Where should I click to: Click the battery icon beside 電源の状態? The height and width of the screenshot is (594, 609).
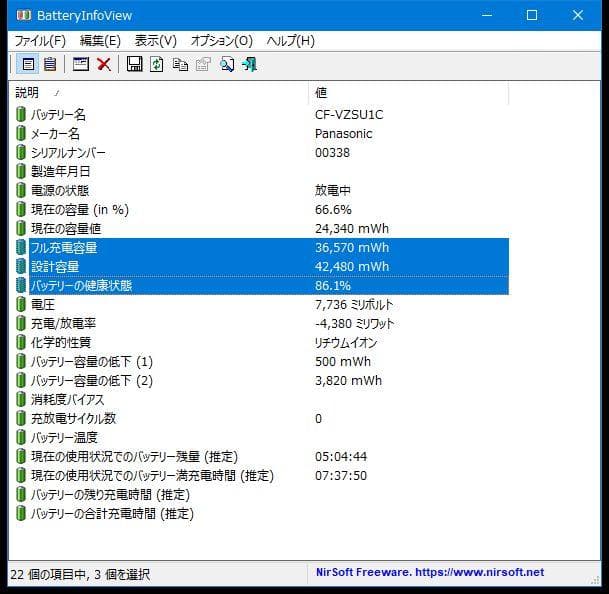pyautogui.click(x=21, y=190)
